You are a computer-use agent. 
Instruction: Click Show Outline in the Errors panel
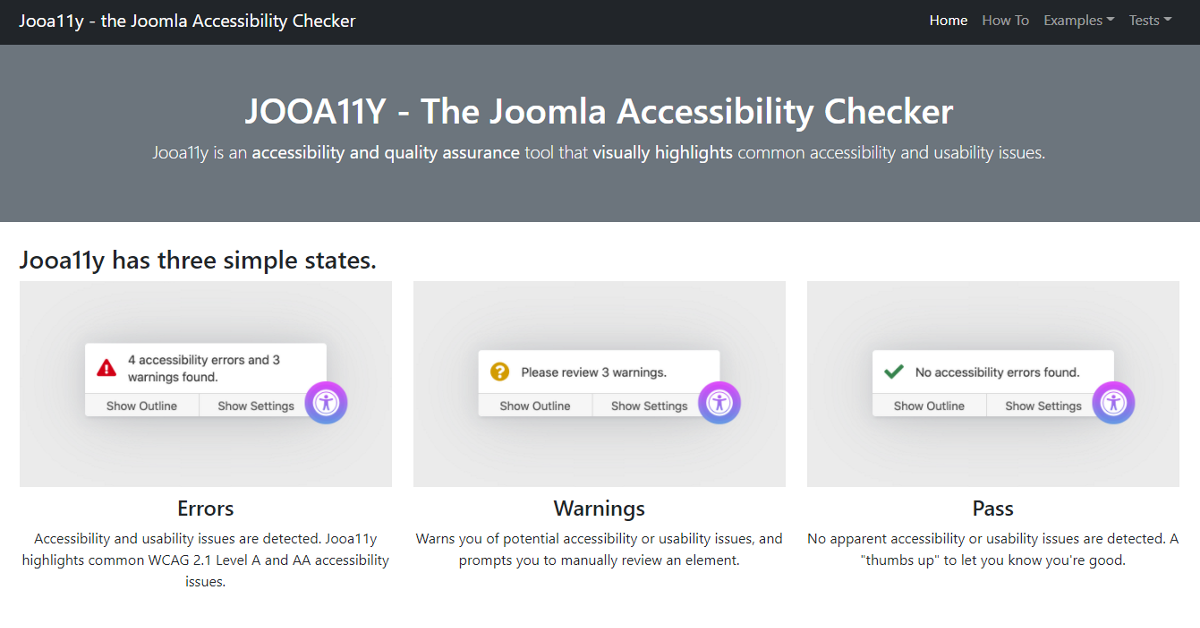142,406
